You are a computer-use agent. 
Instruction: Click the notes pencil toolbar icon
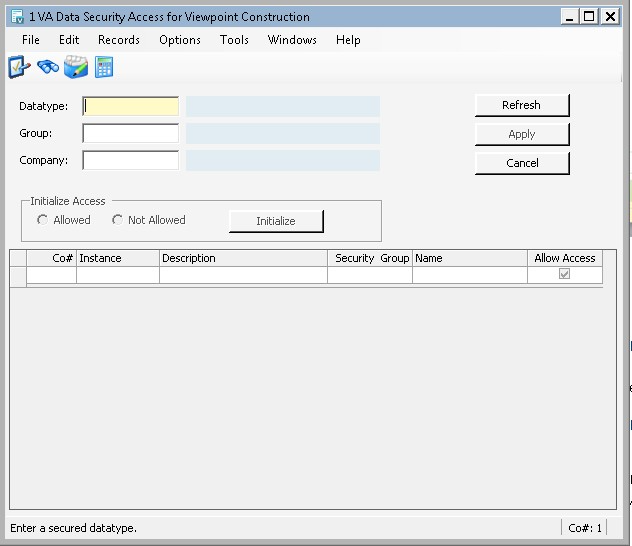click(76, 67)
